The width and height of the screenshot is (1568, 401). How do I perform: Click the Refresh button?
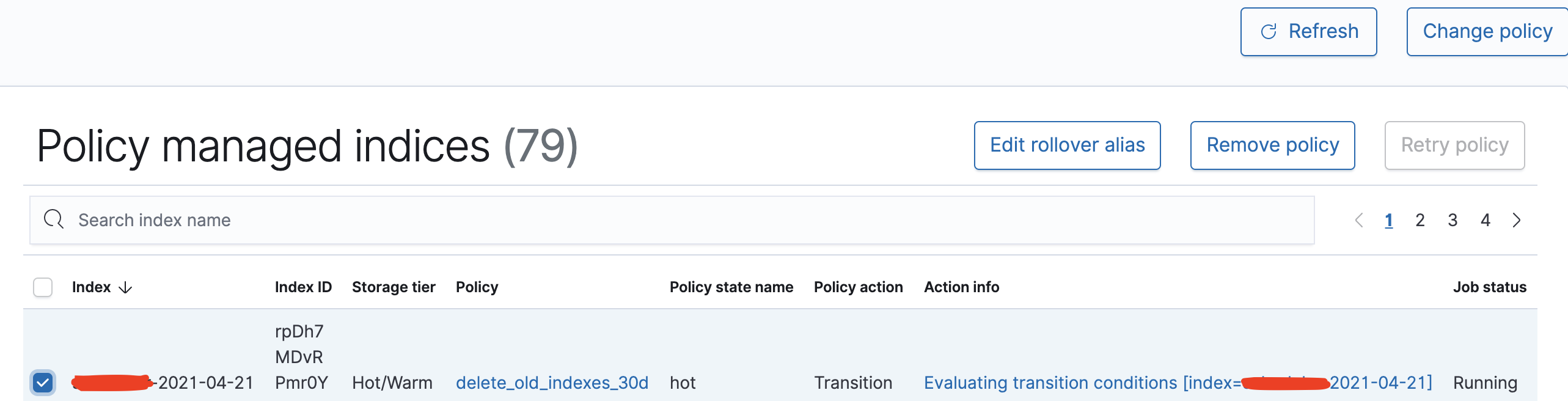pos(1308,32)
